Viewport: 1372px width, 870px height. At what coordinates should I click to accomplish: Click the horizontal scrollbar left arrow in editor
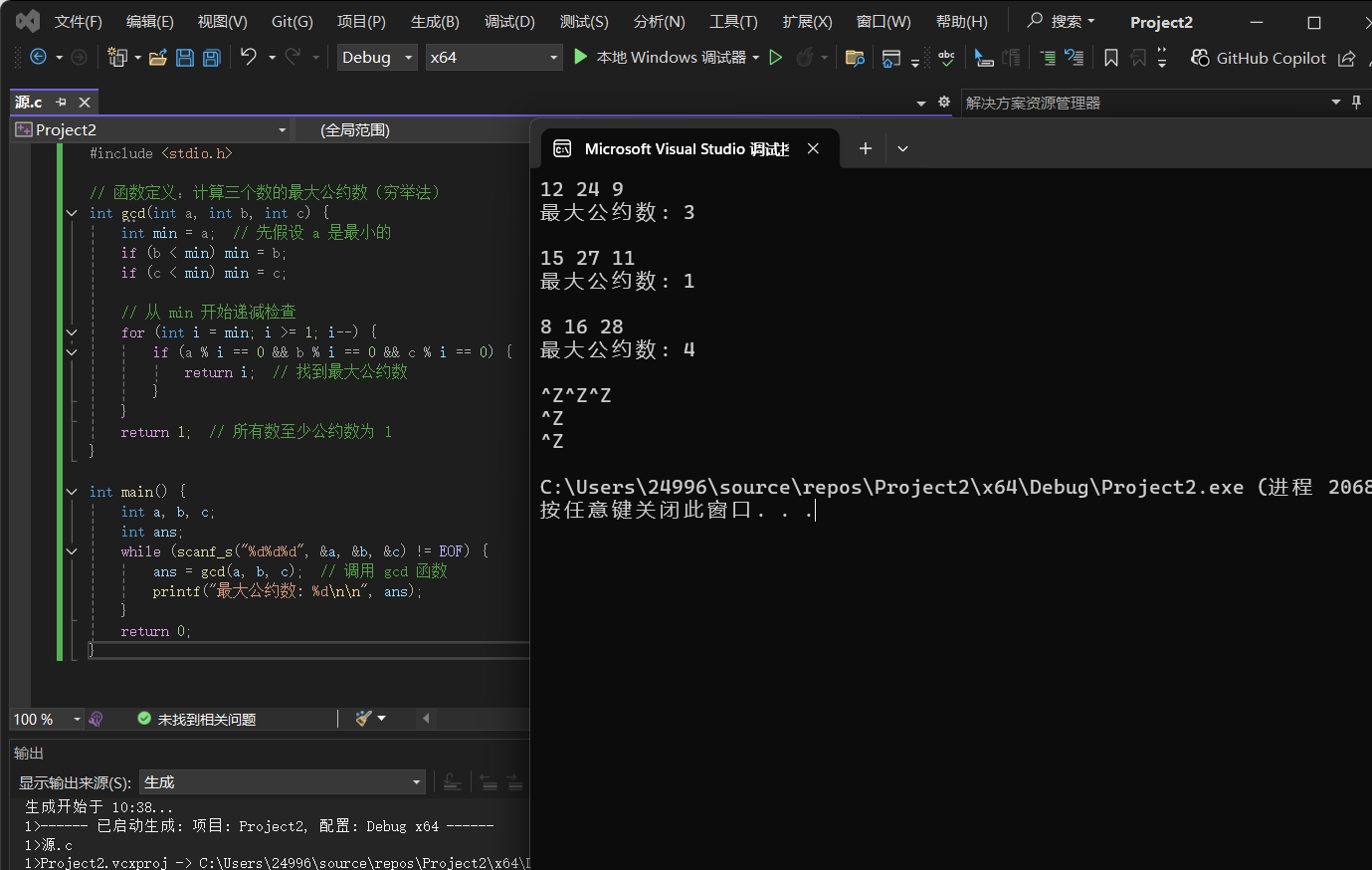pyautogui.click(x=426, y=718)
